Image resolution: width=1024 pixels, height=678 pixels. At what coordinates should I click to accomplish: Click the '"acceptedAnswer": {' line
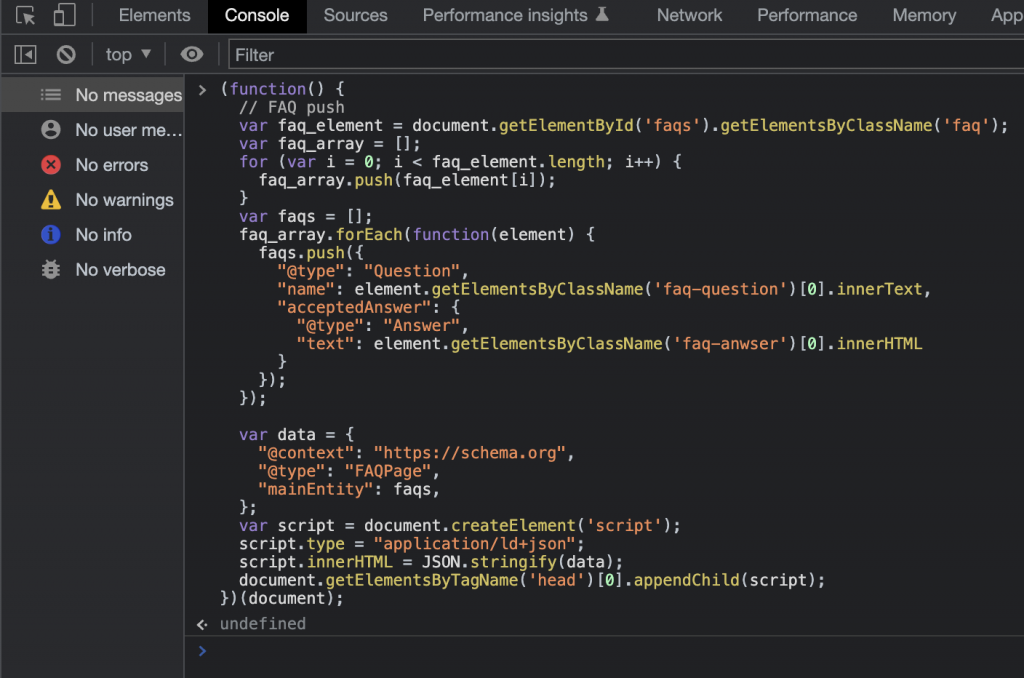tap(369, 307)
